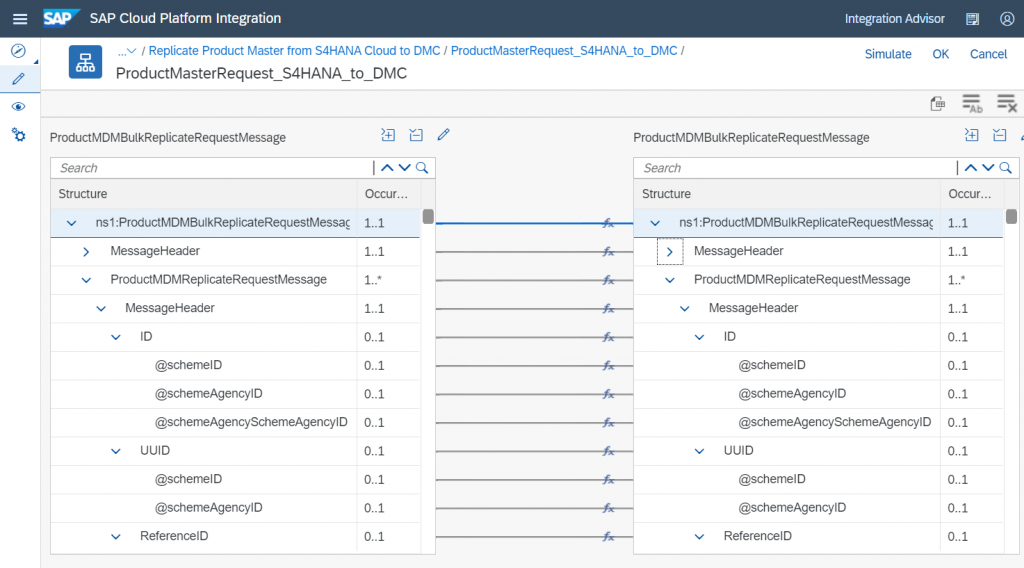Select target @schemeAgencySchemeAgencyID row
Image resolution: width=1024 pixels, height=568 pixels.
(x=818, y=422)
